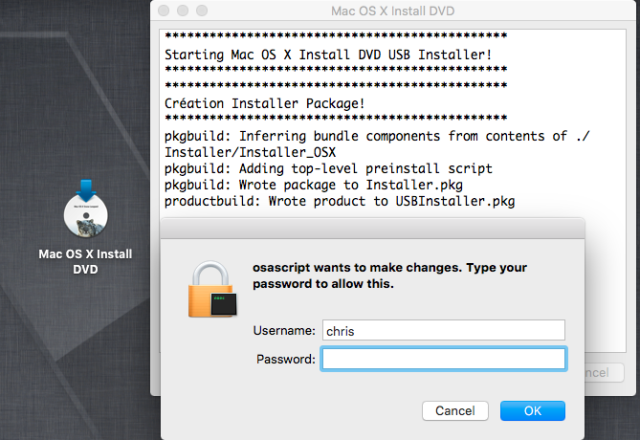
Task: Click the padlock icon in the password dialog
Action: tap(211, 289)
